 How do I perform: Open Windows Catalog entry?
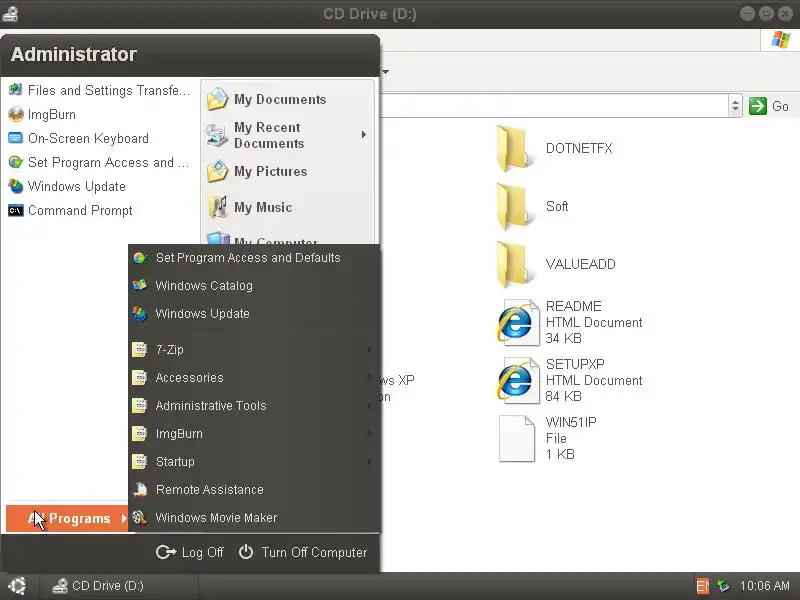pos(254,286)
